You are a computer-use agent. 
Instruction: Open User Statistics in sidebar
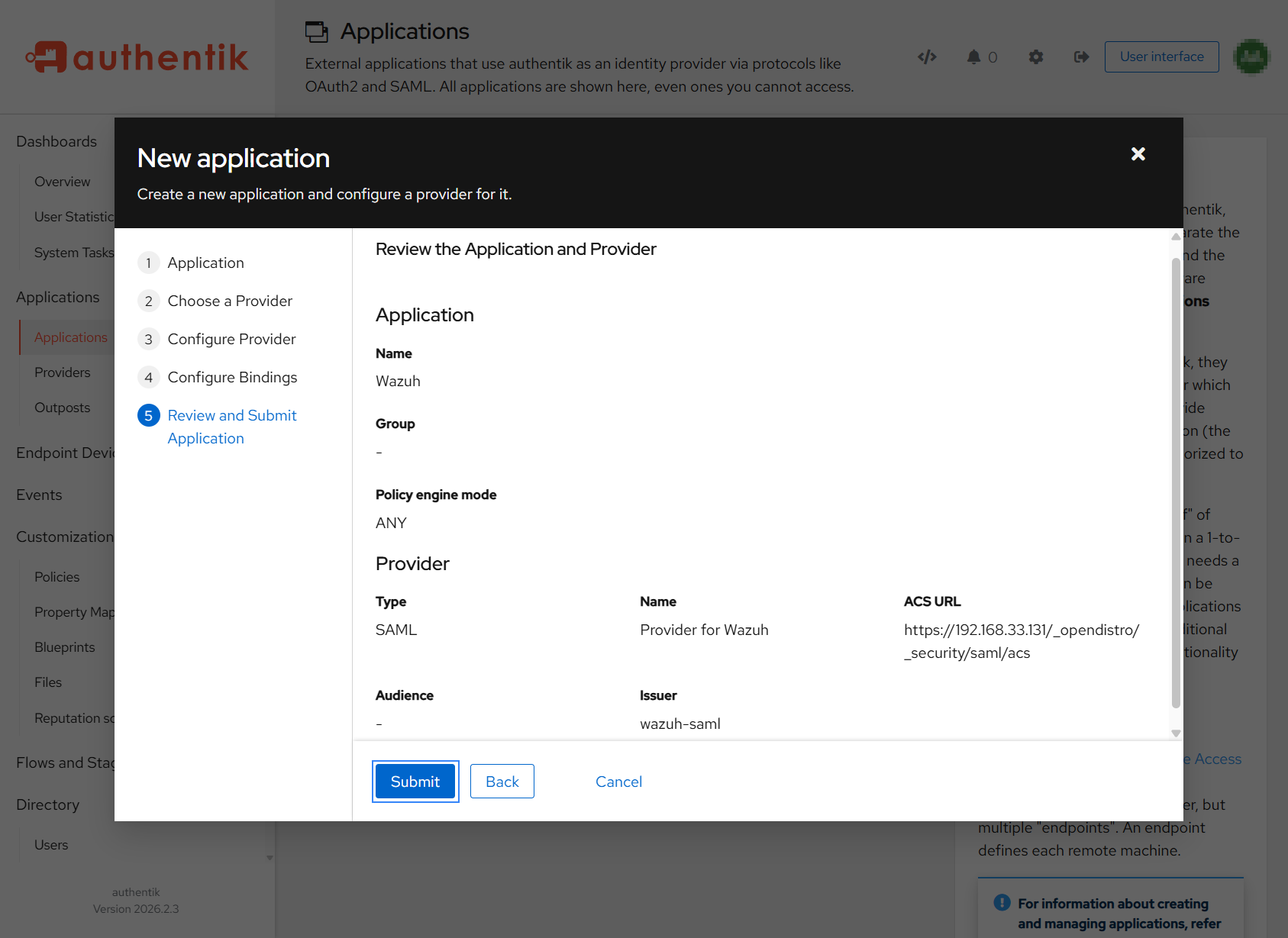(x=74, y=217)
